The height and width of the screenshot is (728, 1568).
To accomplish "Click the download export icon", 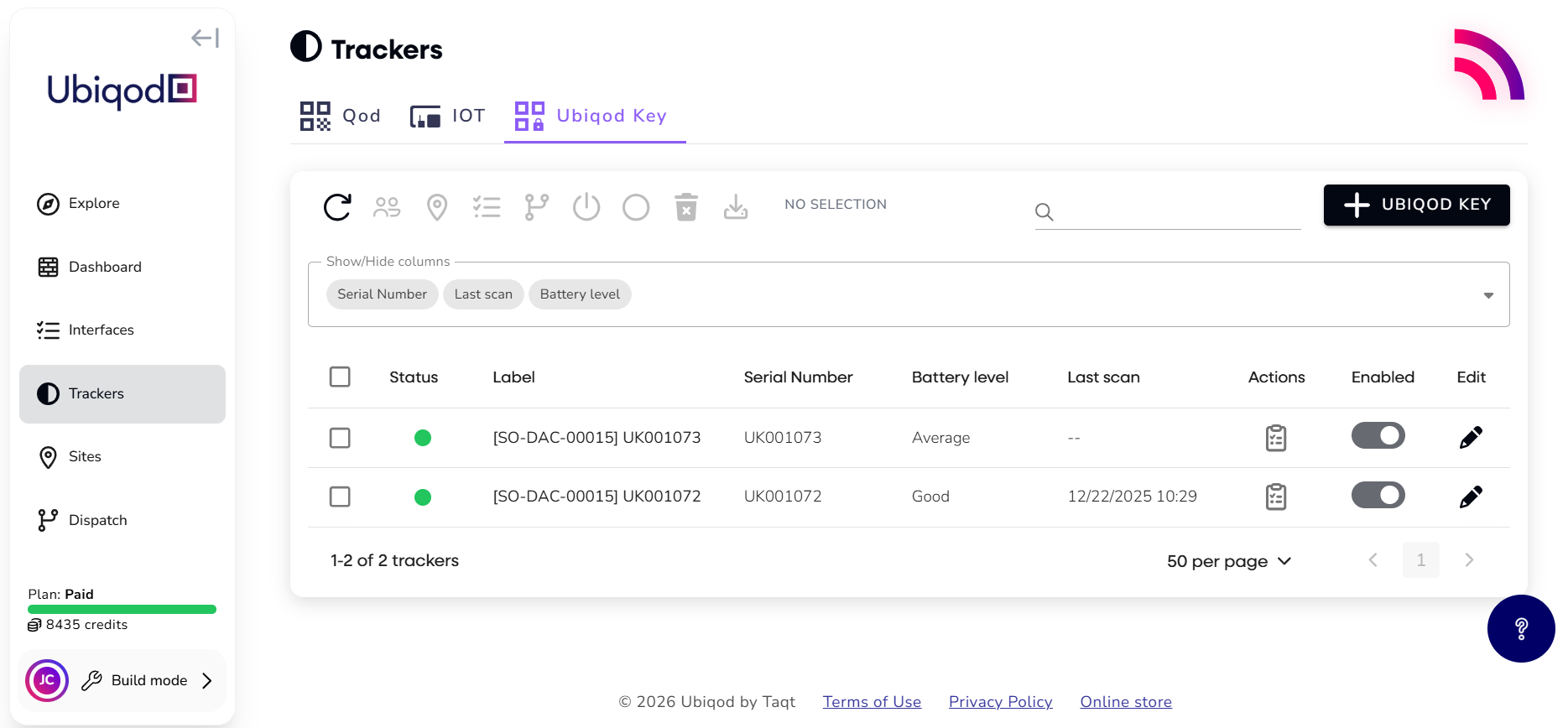I will coord(736,206).
